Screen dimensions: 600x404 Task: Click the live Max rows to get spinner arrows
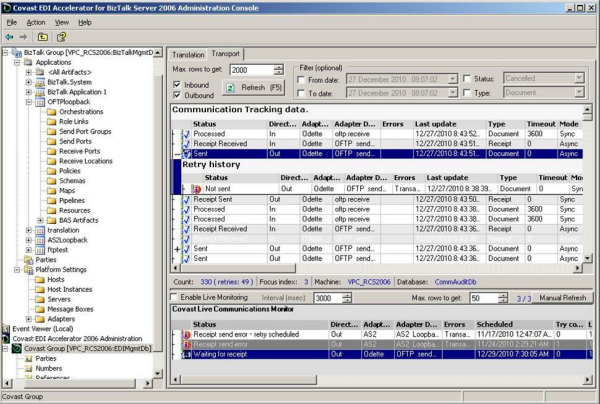pos(503,298)
